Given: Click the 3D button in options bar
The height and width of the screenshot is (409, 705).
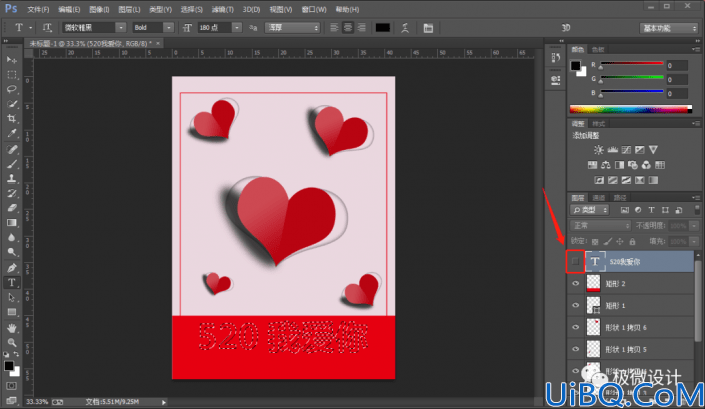Looking at the screenshot, I should click(566, 28).
